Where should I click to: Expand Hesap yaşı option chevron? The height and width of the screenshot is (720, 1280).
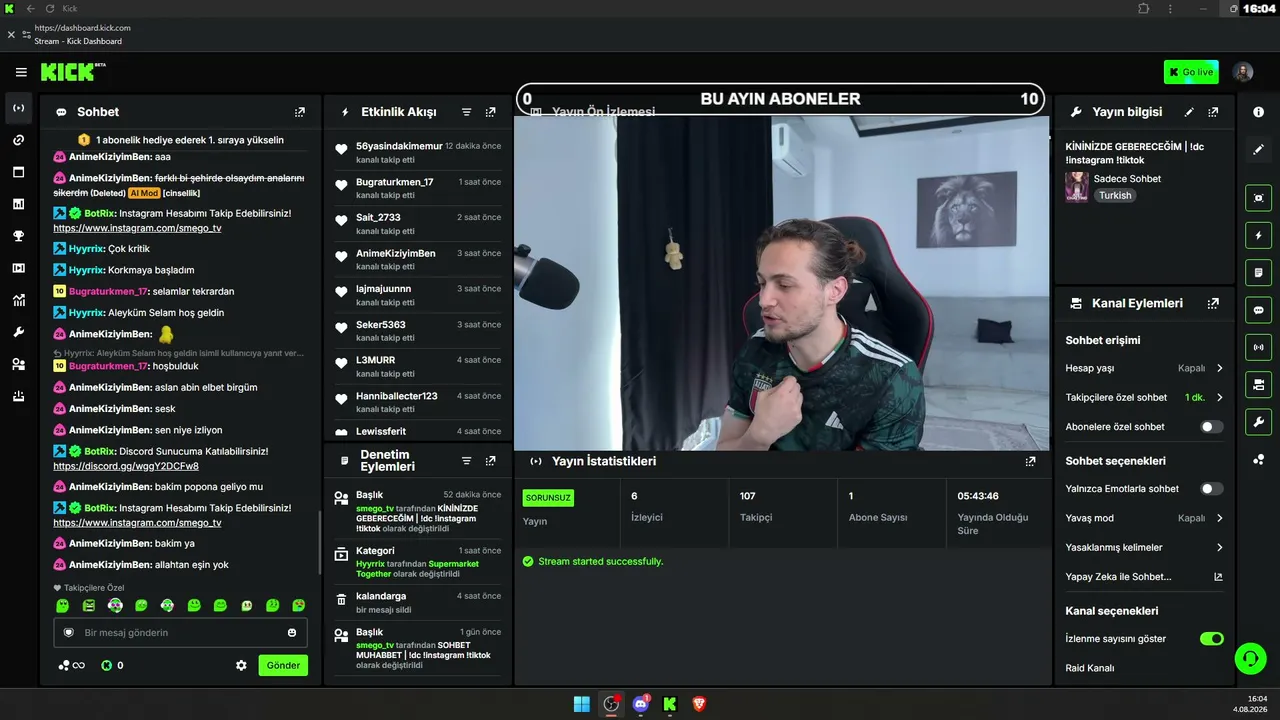click(1219, 368)
